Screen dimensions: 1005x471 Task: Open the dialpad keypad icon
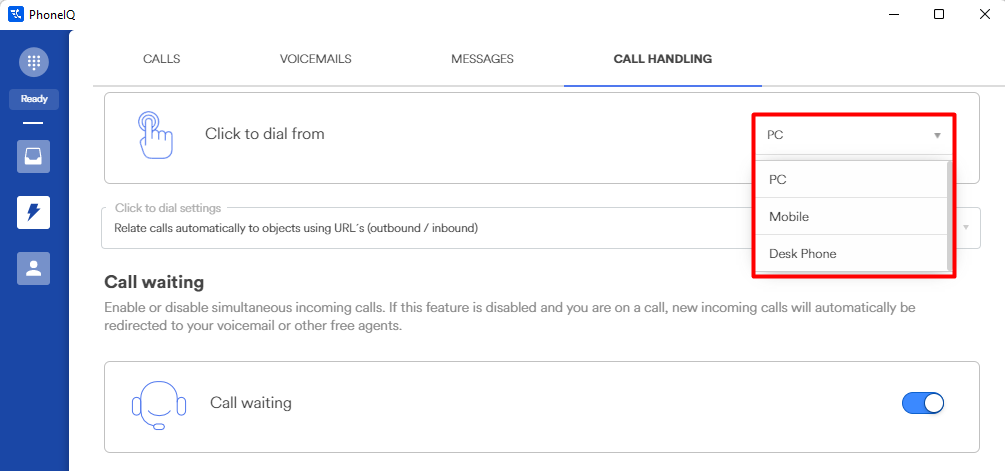pyautogui.click(x=33, y=62)
